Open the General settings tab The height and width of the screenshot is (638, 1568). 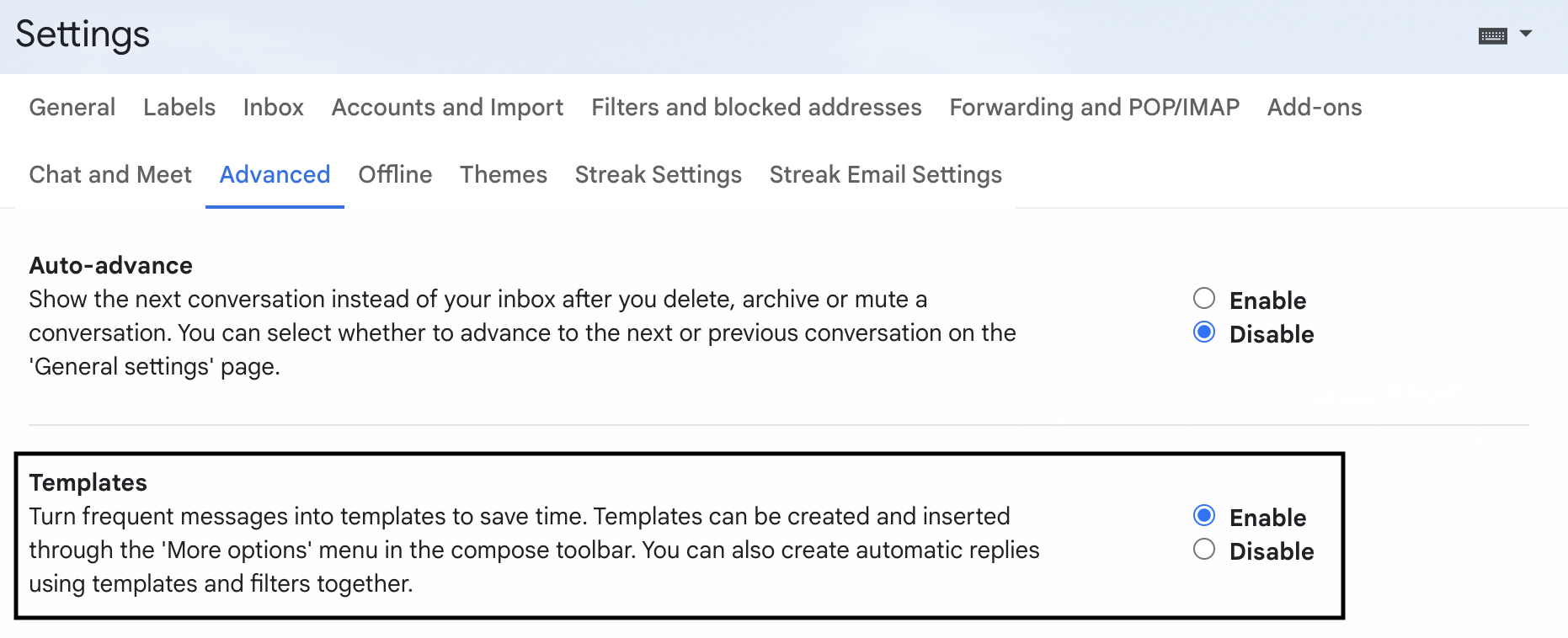[x=72, y=107]
